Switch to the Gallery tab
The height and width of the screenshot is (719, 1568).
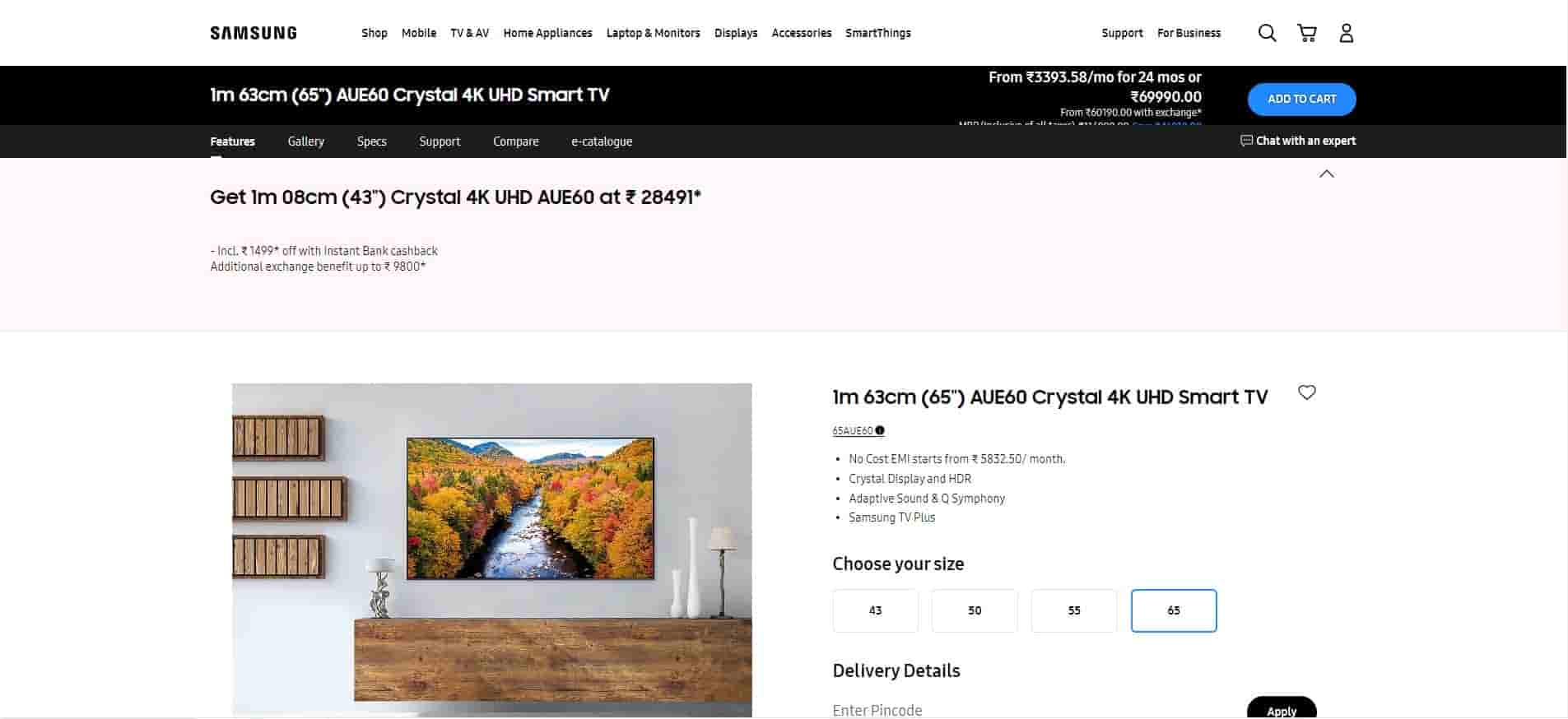click(305, 141)
